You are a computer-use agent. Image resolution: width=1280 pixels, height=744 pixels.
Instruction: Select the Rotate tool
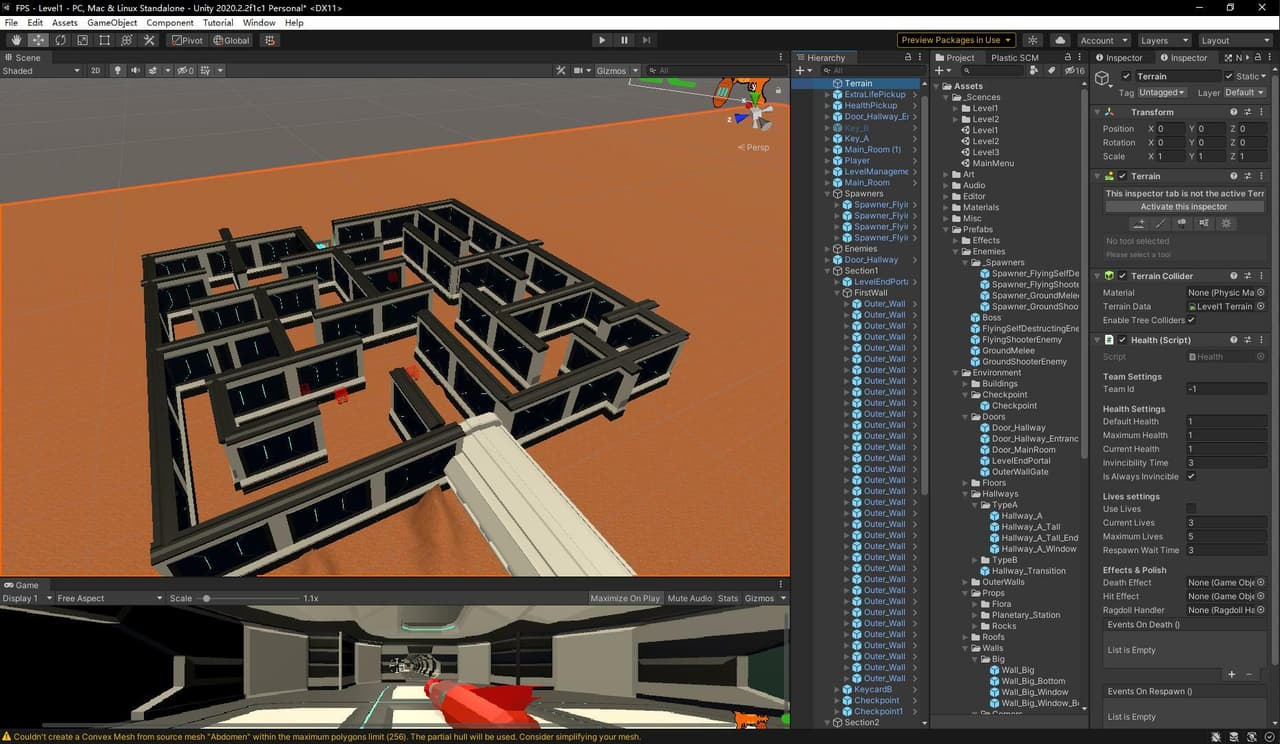tap(60, 40)
